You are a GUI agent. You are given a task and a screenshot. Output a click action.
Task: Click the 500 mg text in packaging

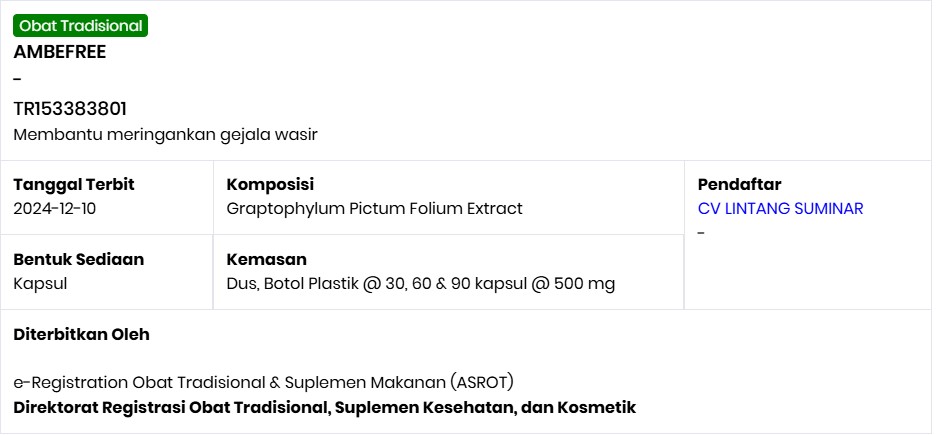584,284
